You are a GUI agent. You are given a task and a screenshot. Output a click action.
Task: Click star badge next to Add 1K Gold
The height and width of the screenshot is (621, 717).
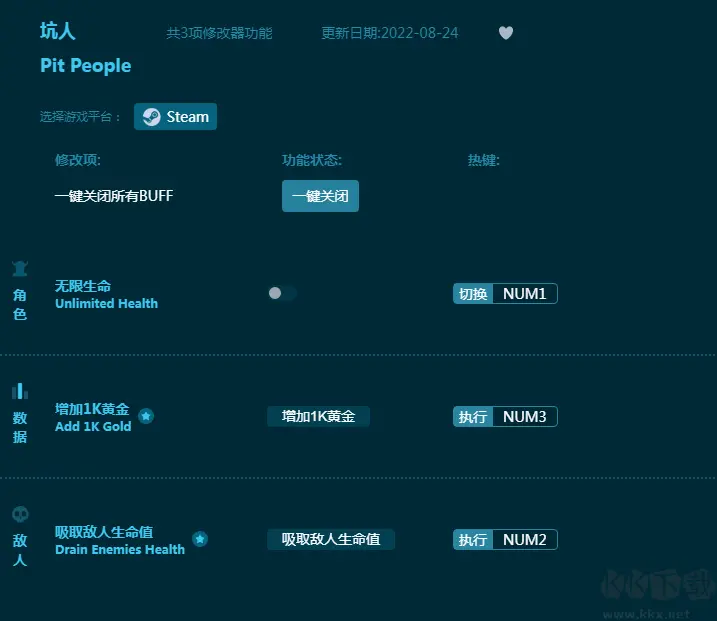click(146, 416)
